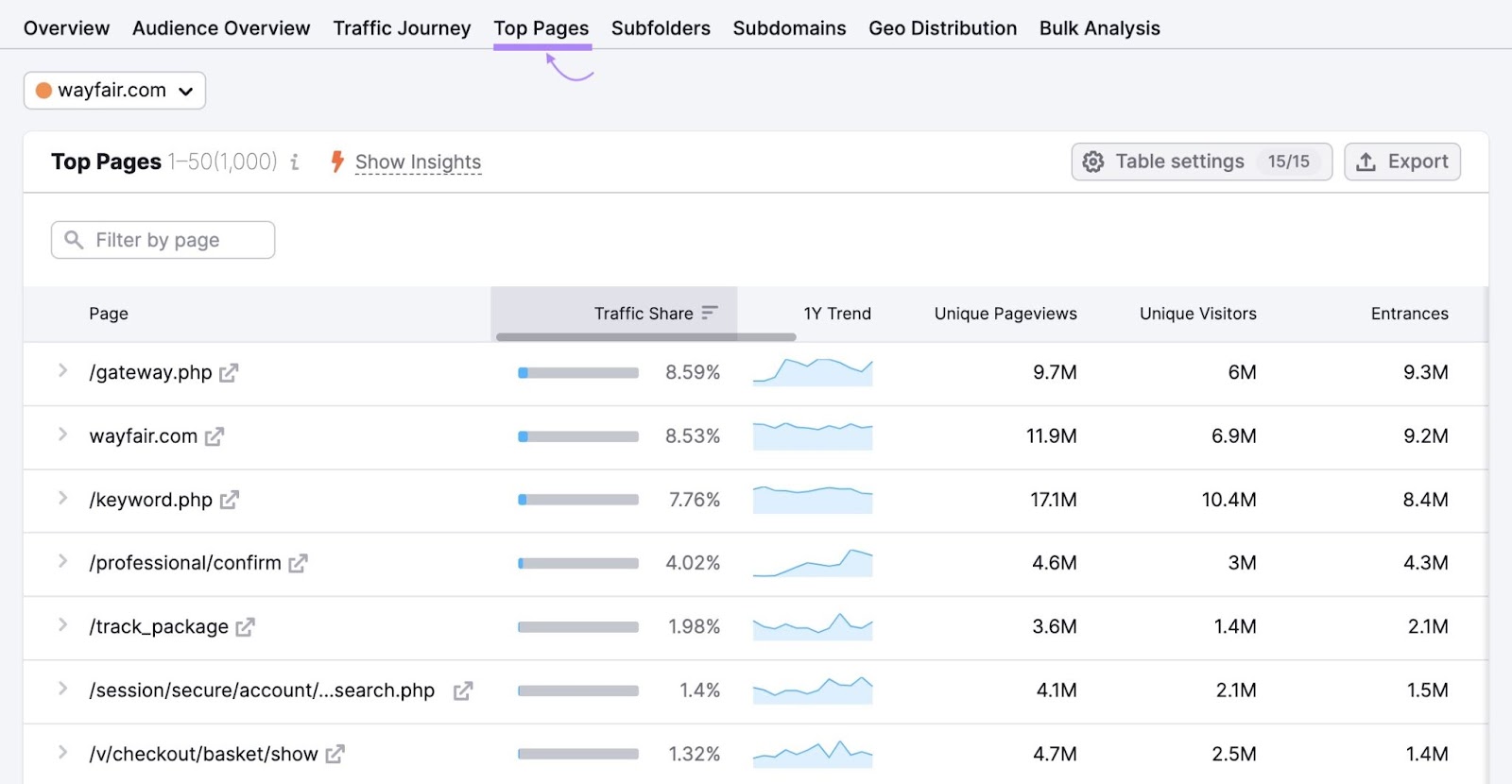Expand the /gateway.php row
The width and height of the screenshot is (1512, 784).
pos(62,371)
